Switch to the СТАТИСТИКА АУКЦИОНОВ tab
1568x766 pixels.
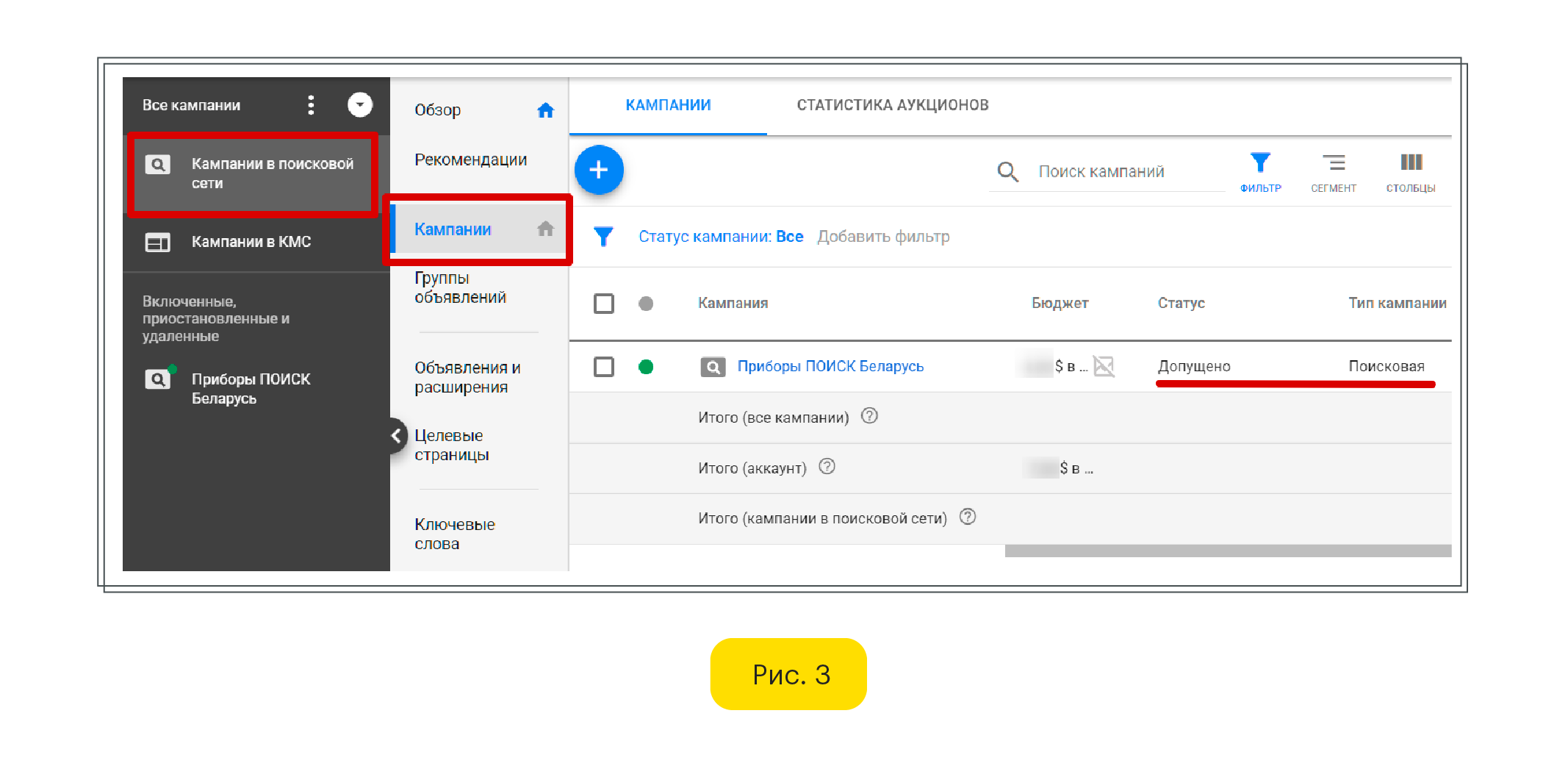tap(892, 105)
